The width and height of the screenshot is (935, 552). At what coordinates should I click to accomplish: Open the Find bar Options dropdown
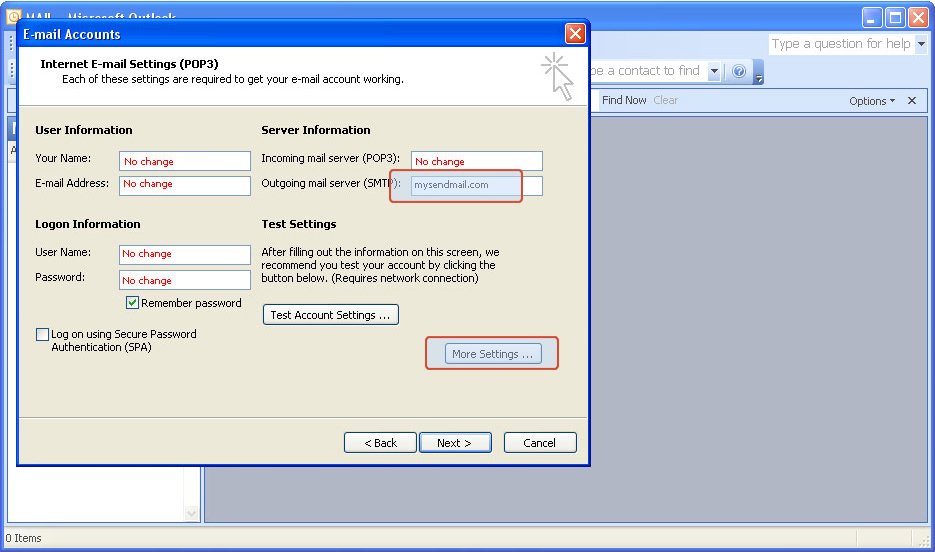click(872, 101)
